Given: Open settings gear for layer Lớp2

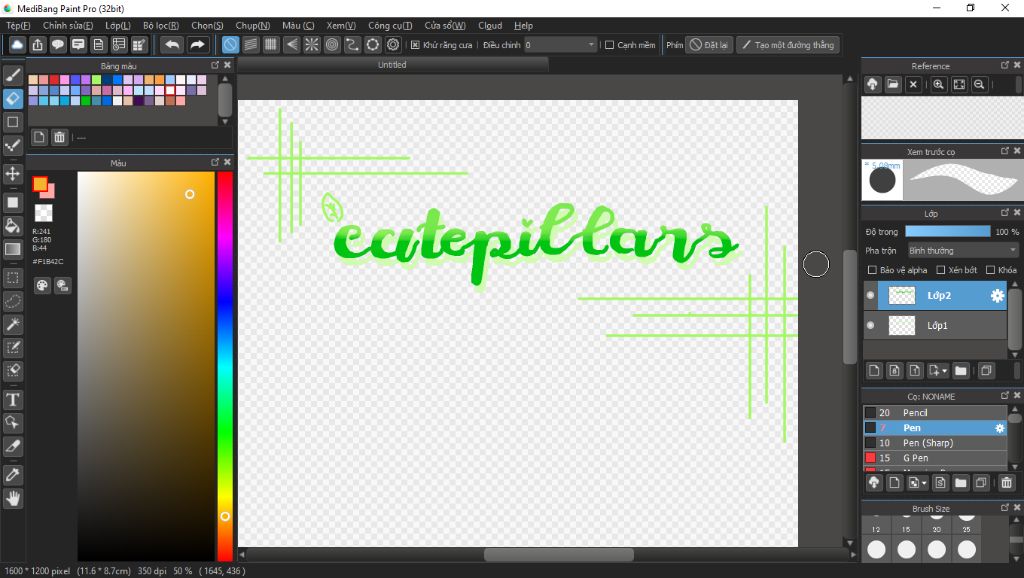Looking at the screenshot, I should pyautogui.click(x=997, y=296).
